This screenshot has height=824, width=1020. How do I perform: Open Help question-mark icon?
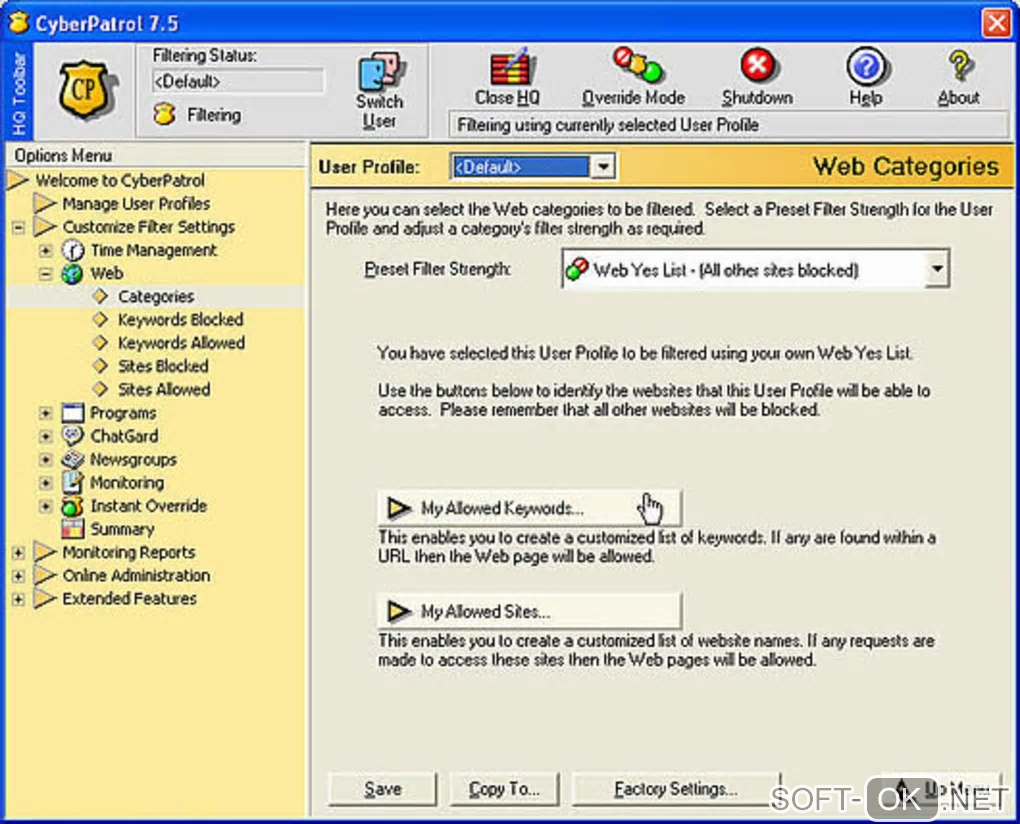866,66
